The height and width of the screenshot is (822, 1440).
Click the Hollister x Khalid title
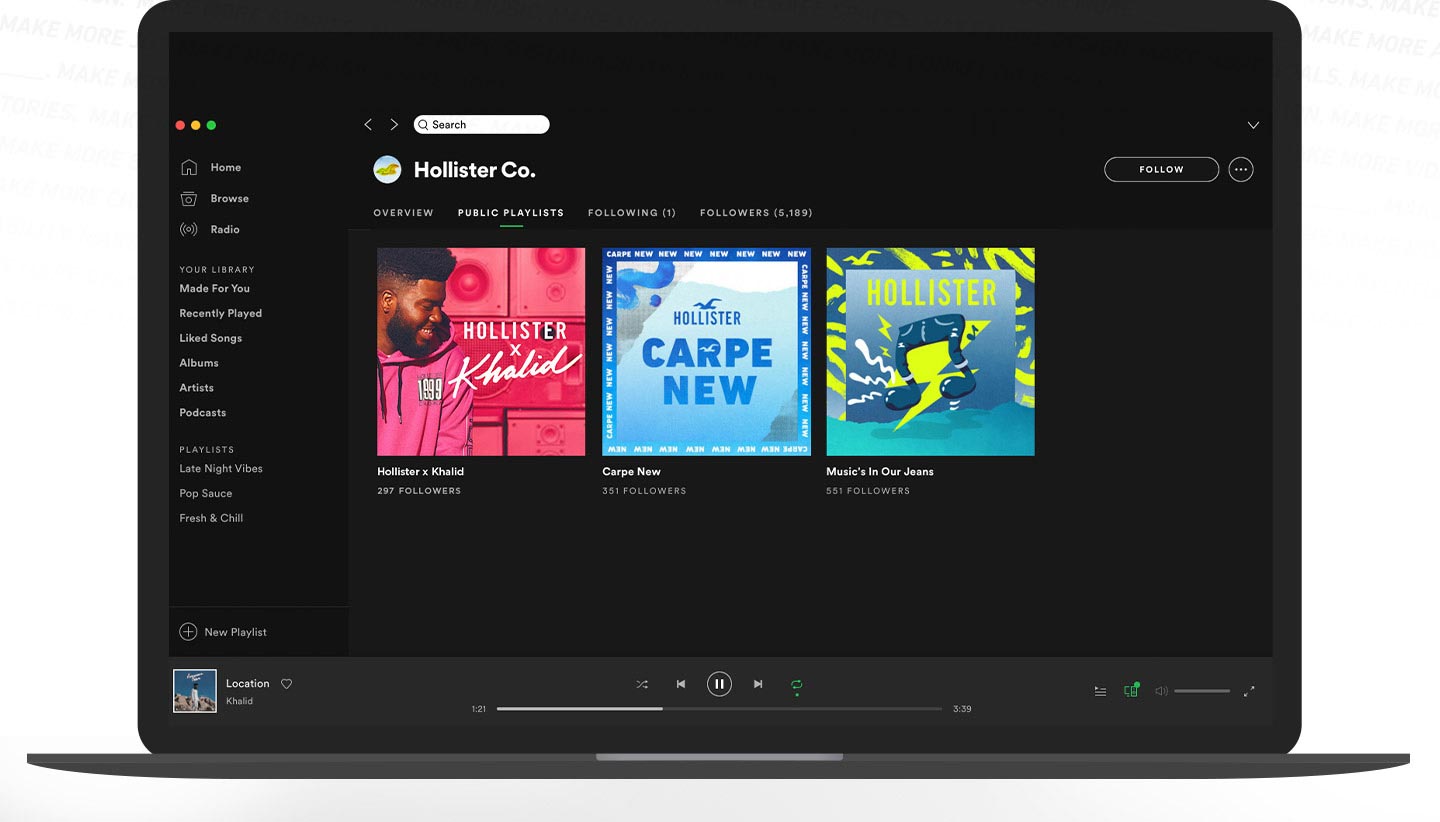(421, 472)
